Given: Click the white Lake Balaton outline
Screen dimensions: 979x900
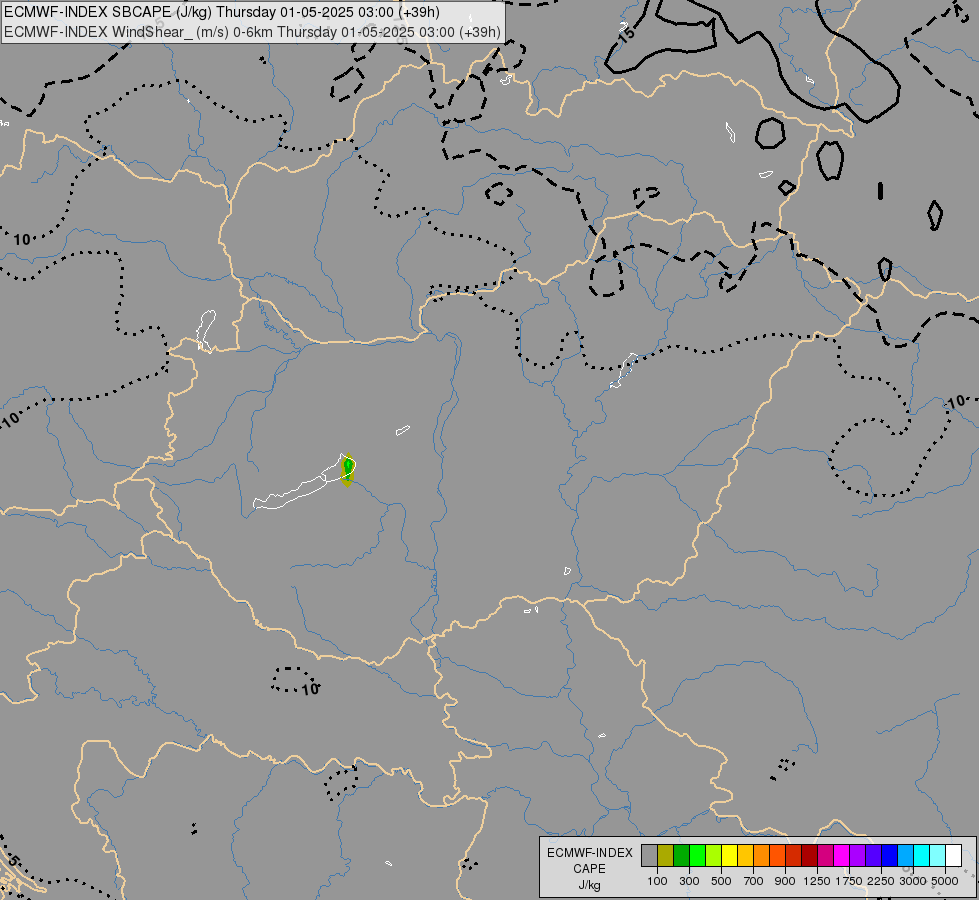Looking at the screenshot, I should [x=303, y=484].
